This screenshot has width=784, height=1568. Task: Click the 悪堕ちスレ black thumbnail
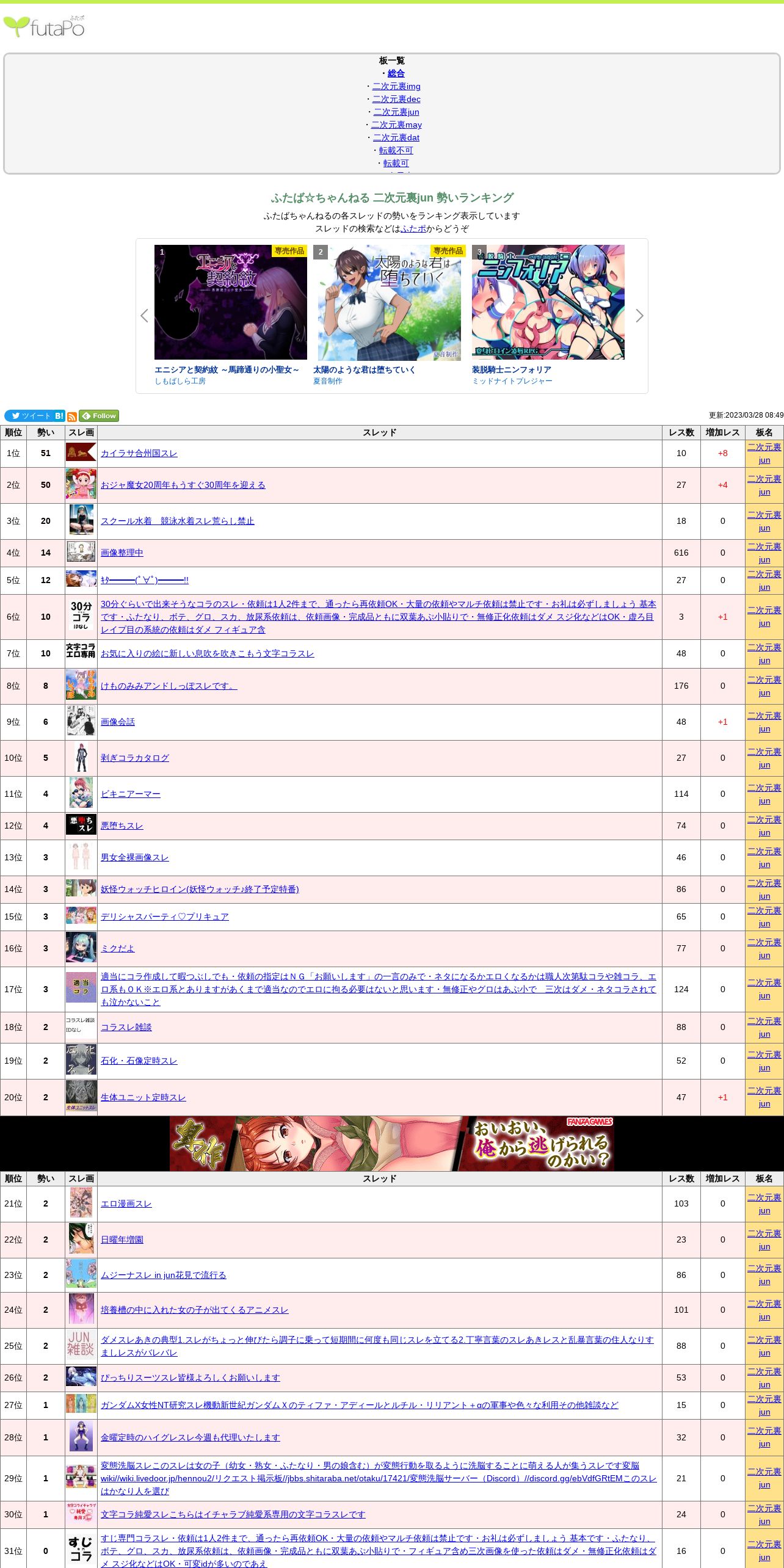pos(81,824)
